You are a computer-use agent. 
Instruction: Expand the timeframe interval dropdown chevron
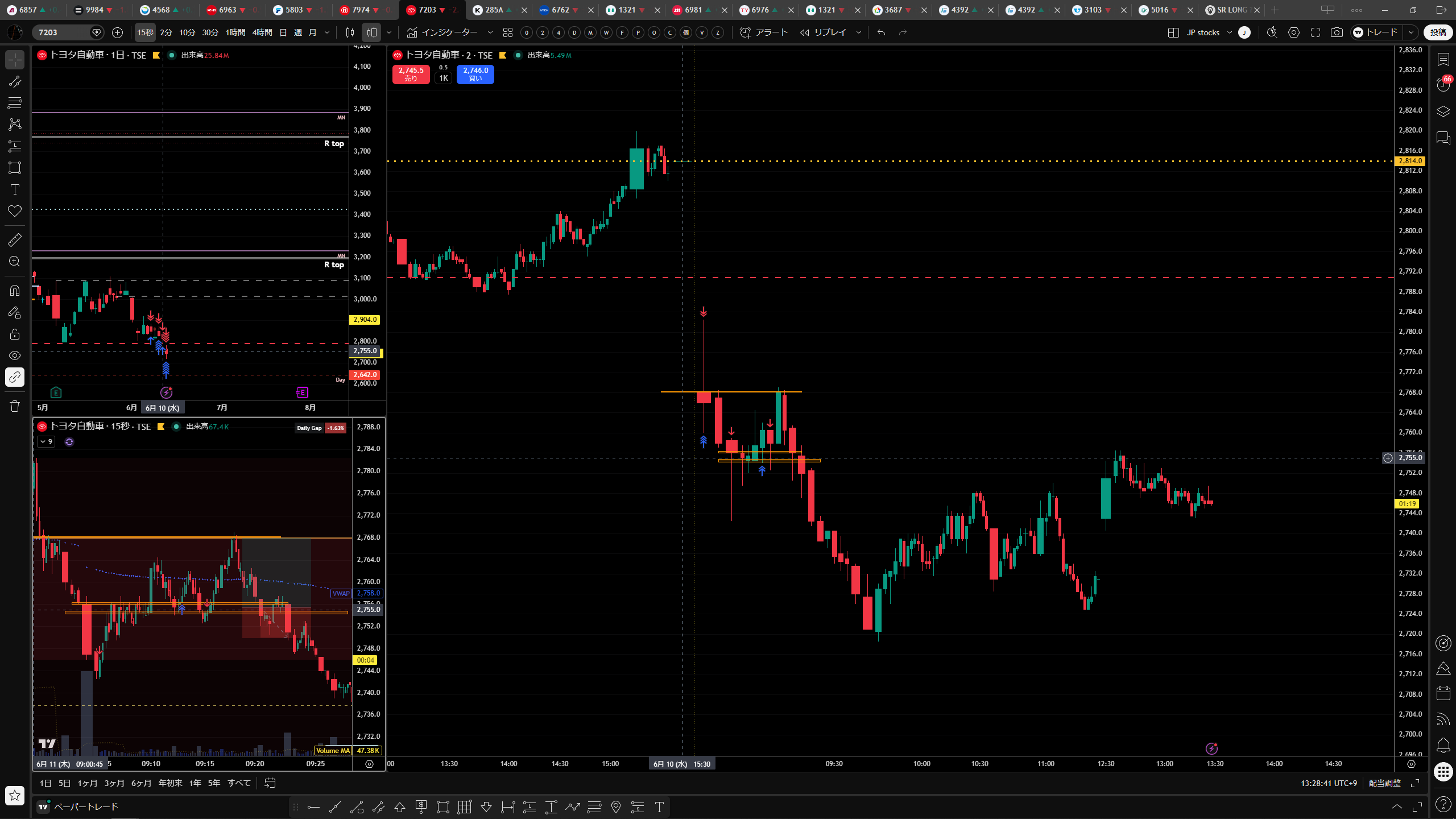pyautogui.click(x=327, y=32)
